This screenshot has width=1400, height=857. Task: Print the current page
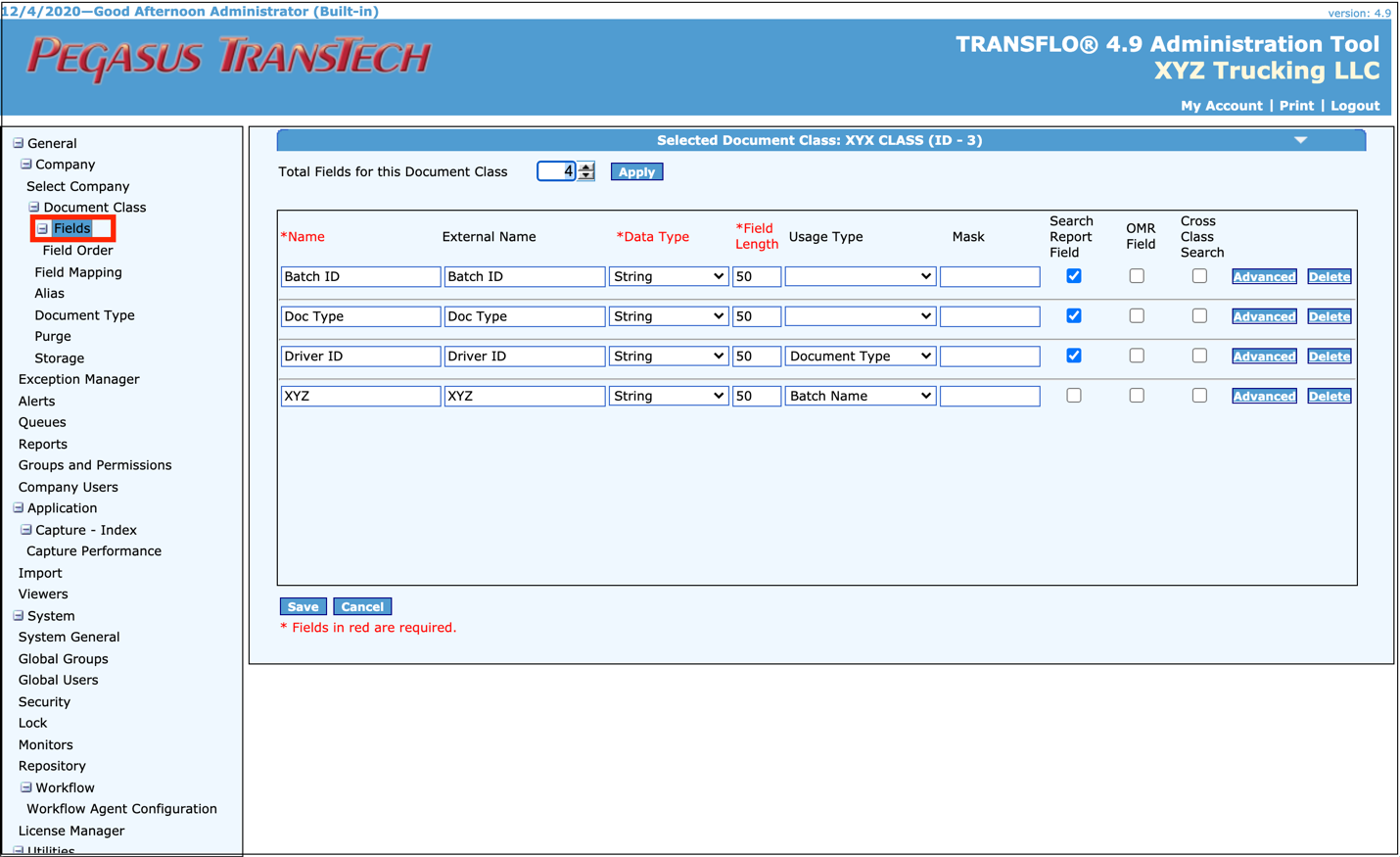click(1296, 106)
